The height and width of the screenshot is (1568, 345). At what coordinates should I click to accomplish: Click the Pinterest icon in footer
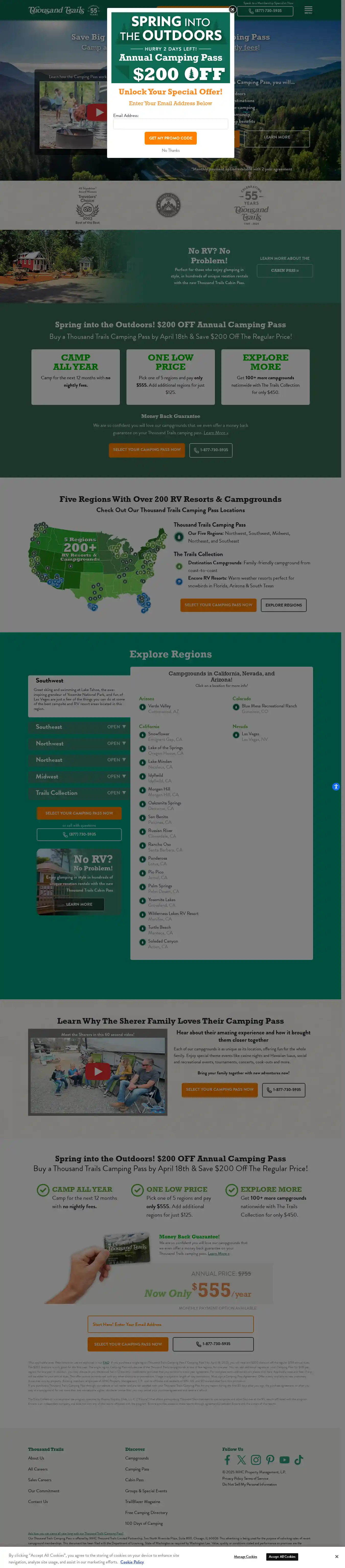(270, 1460)
